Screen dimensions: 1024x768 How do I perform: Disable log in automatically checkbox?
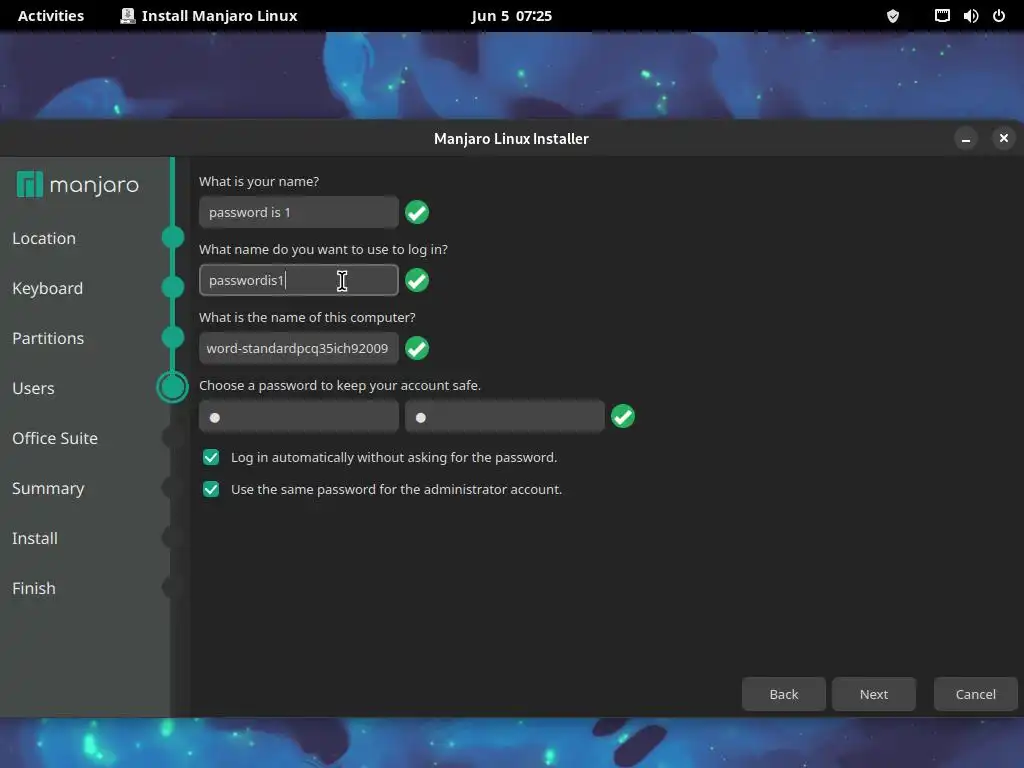click(x=211, y=457)
